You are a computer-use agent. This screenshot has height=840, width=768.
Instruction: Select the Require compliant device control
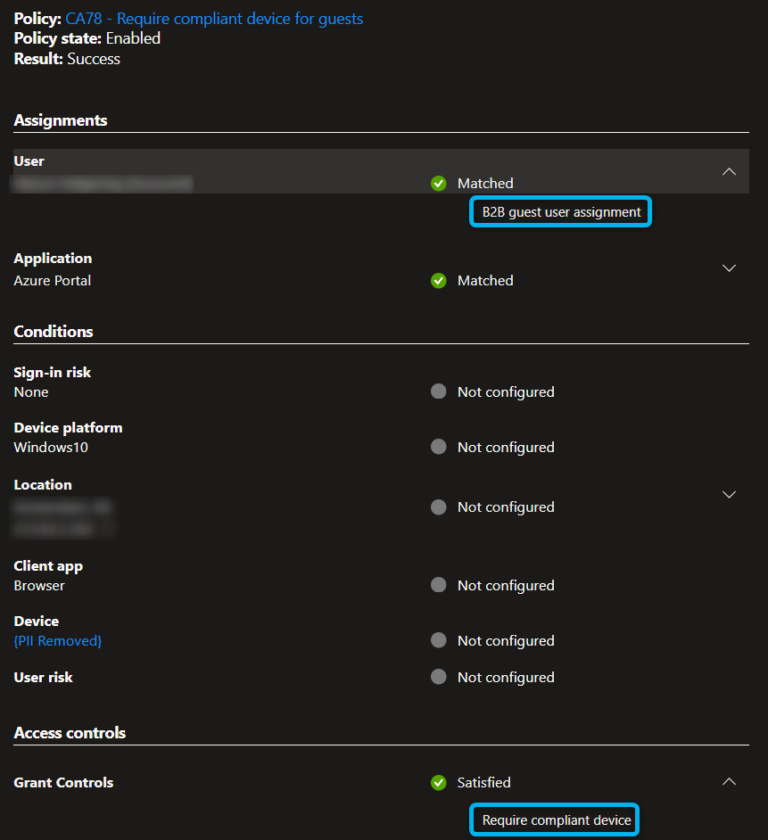tap(554, 819)
